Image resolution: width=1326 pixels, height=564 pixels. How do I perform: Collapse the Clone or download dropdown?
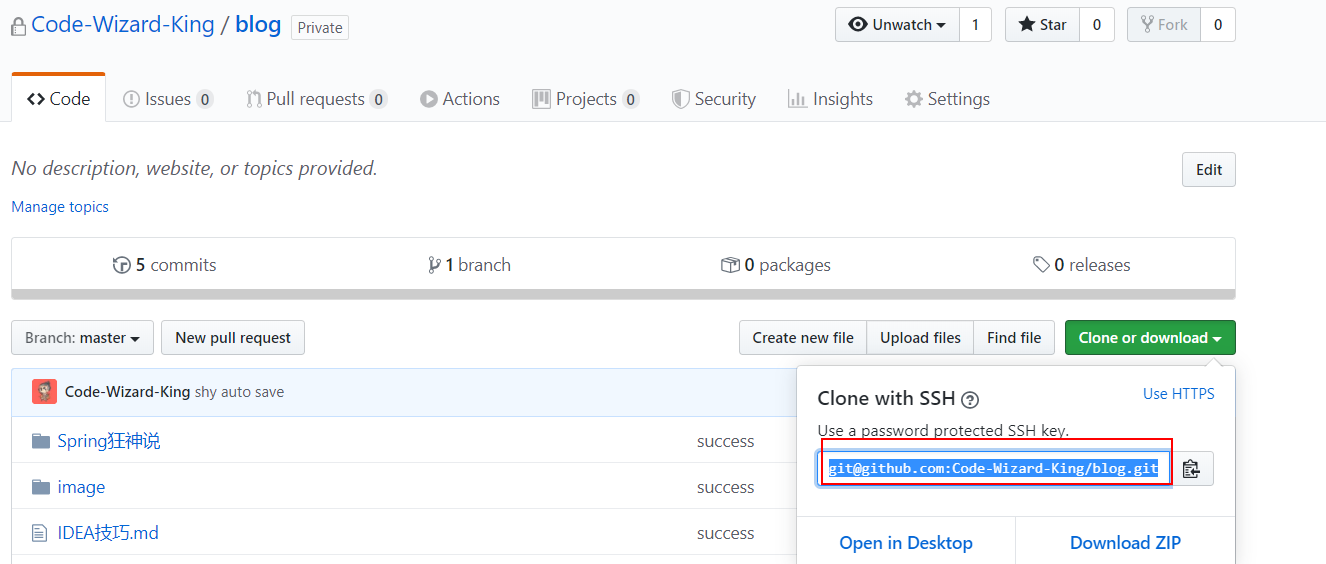(1150, 338)
